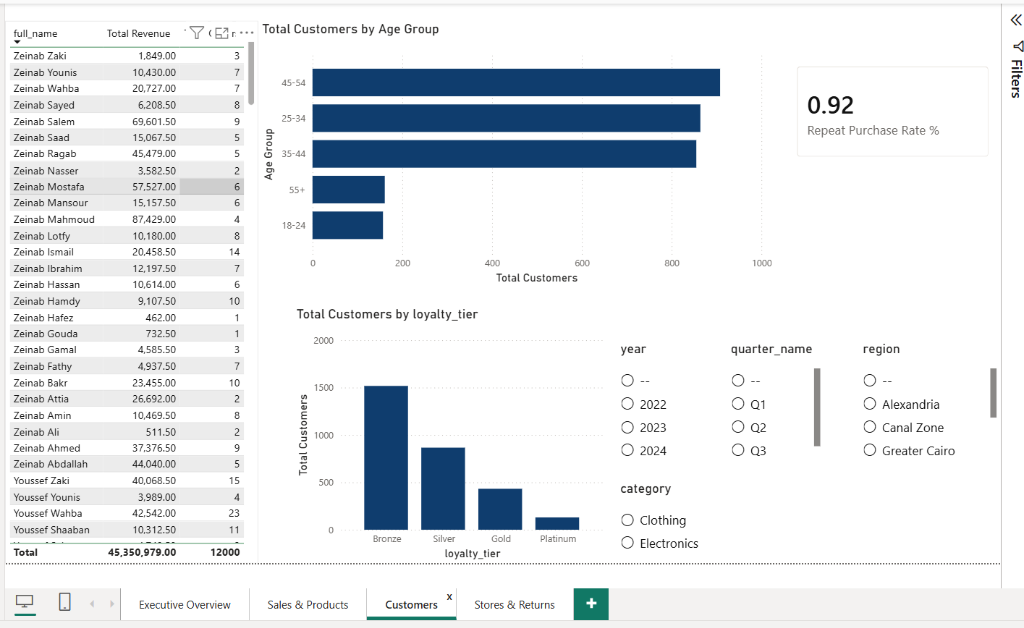Image resolution: width=1024 pixels, height=628 pixels.
Task: Select the Zeinab Mahmoud row name
Action: pos(54,219)
